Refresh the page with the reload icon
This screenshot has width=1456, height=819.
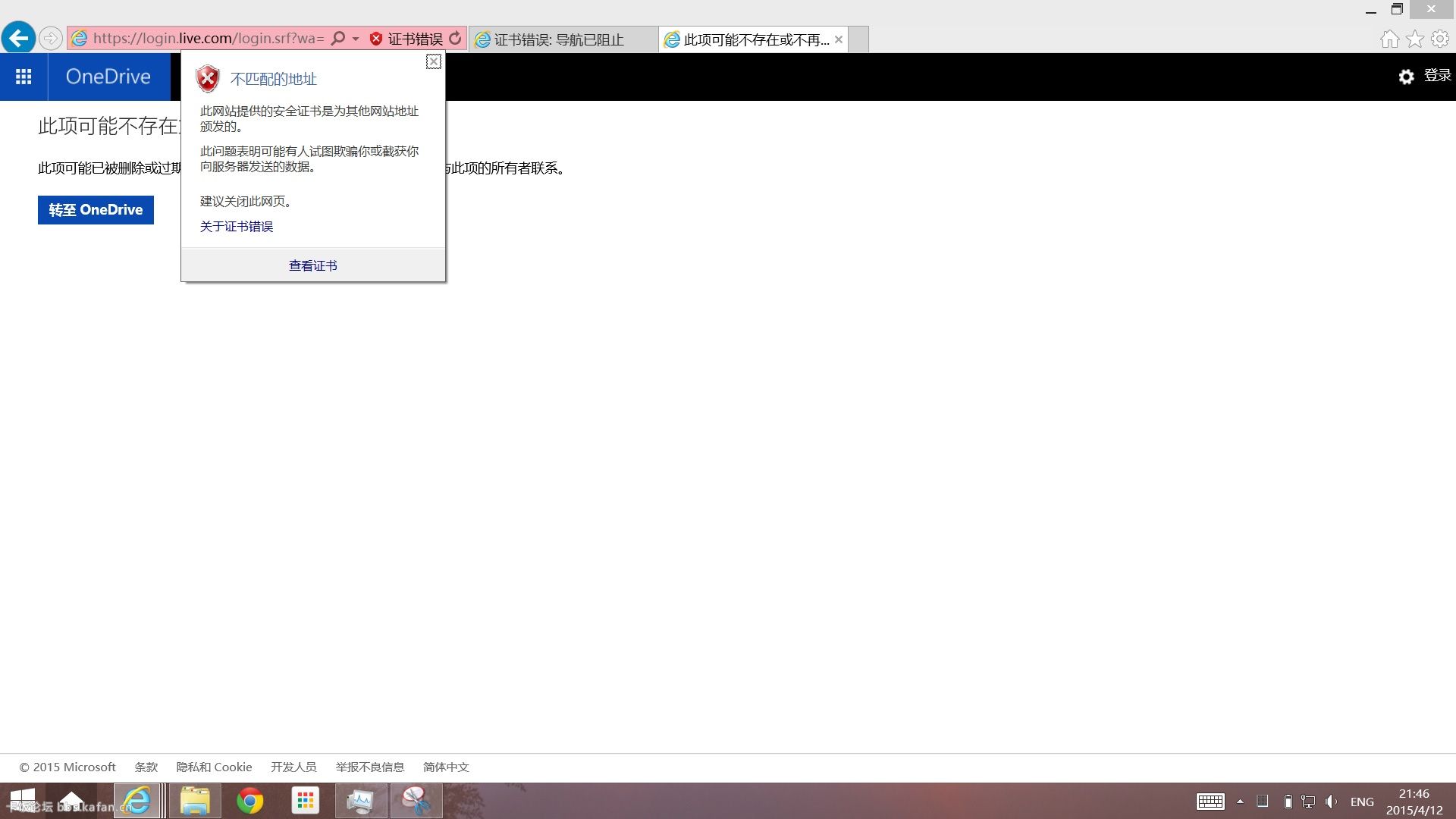pos(455,39)
